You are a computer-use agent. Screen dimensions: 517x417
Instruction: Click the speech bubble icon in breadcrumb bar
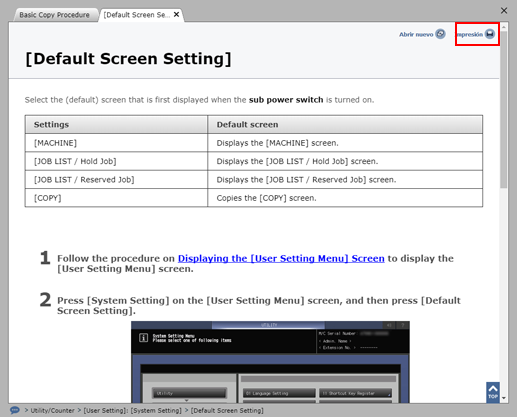(15, 410)
